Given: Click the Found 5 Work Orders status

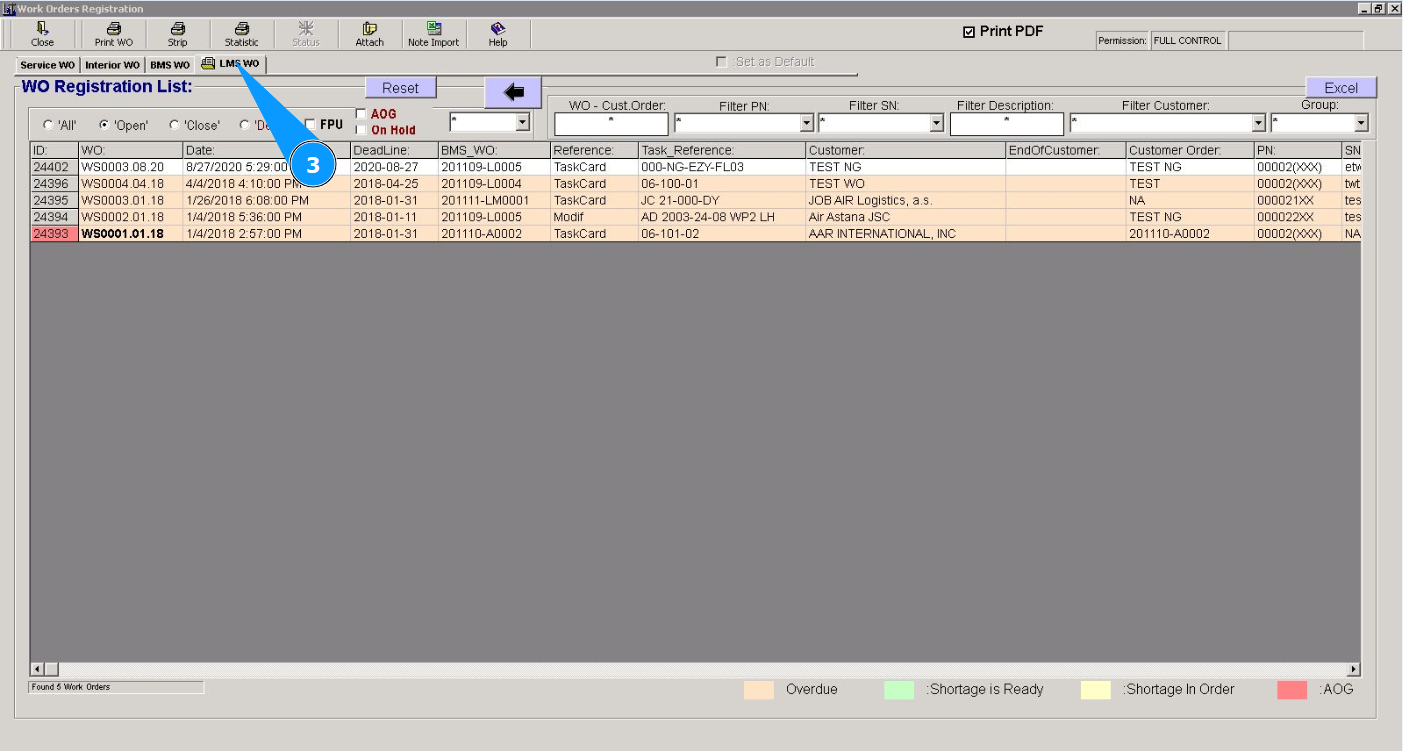Looking at the screenshot, I should click(116, 687).
